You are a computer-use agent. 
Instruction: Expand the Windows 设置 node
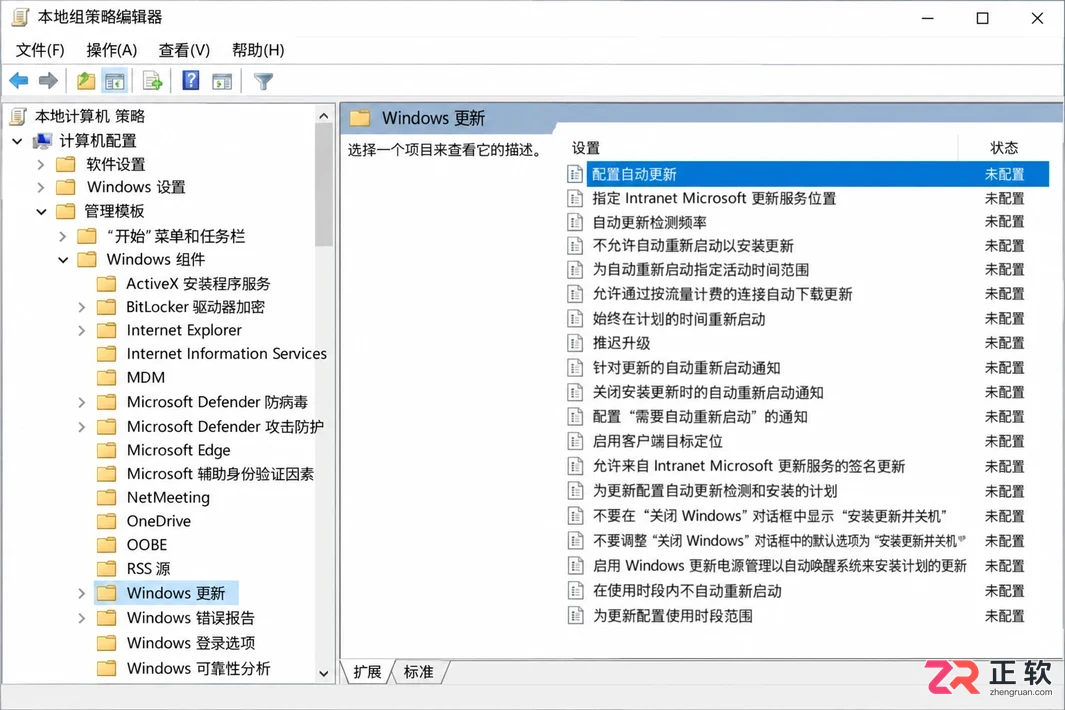41,188
